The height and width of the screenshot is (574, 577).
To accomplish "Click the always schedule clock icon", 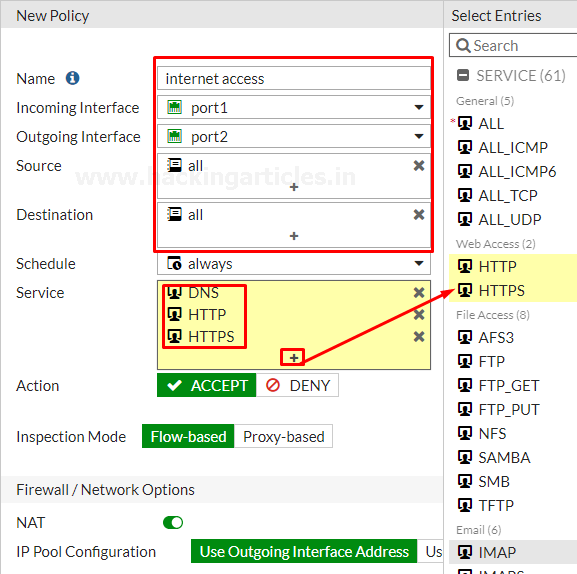I will coord(174,263).
